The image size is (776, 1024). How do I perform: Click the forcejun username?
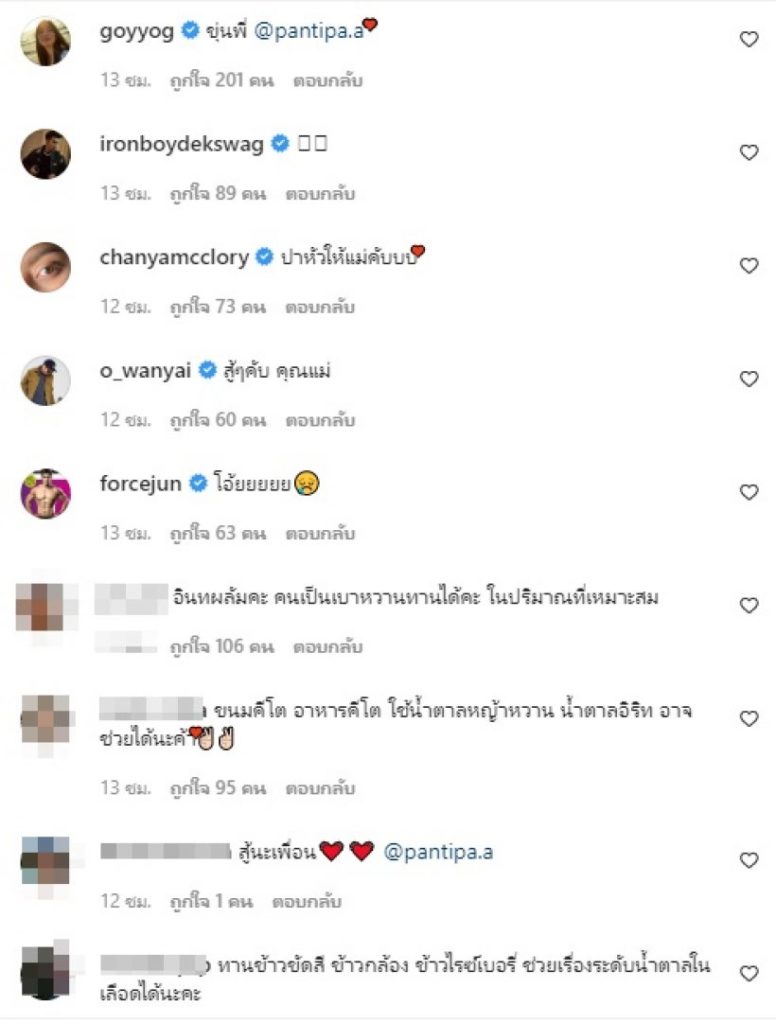(140, 484)
